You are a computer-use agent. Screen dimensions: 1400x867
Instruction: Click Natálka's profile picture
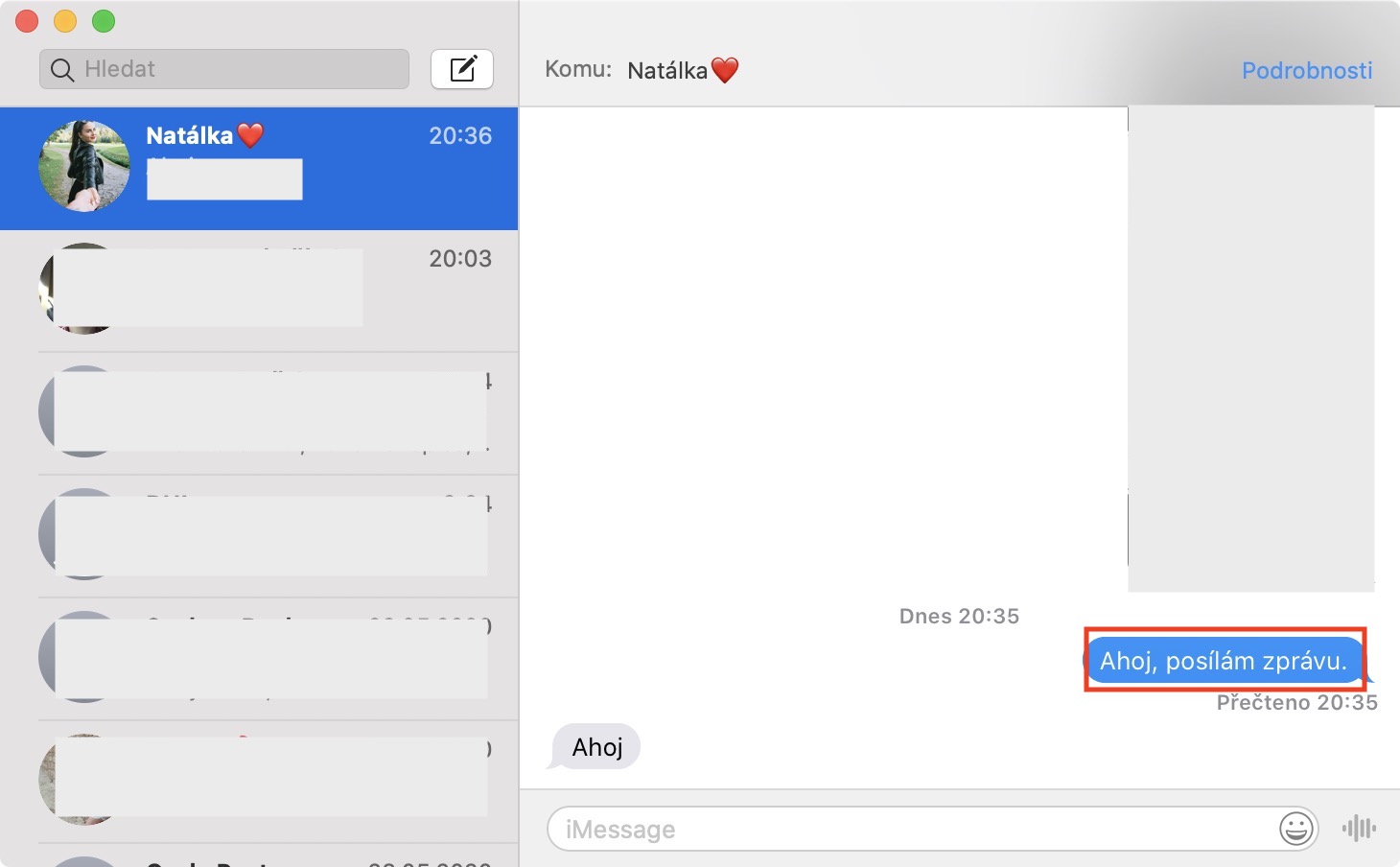point(83,164)
